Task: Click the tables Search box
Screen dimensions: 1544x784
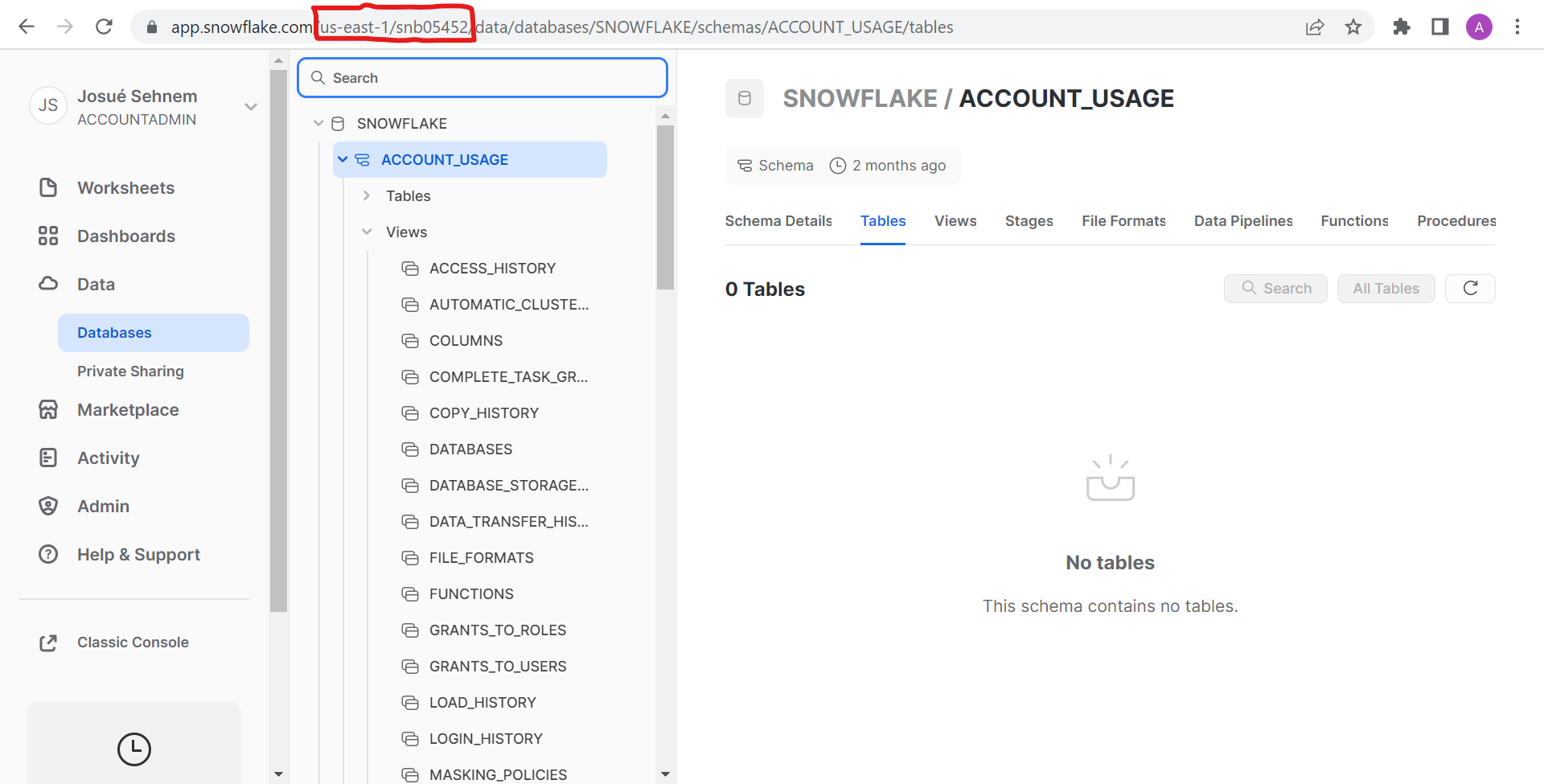Action: (x=1275, y=289)
